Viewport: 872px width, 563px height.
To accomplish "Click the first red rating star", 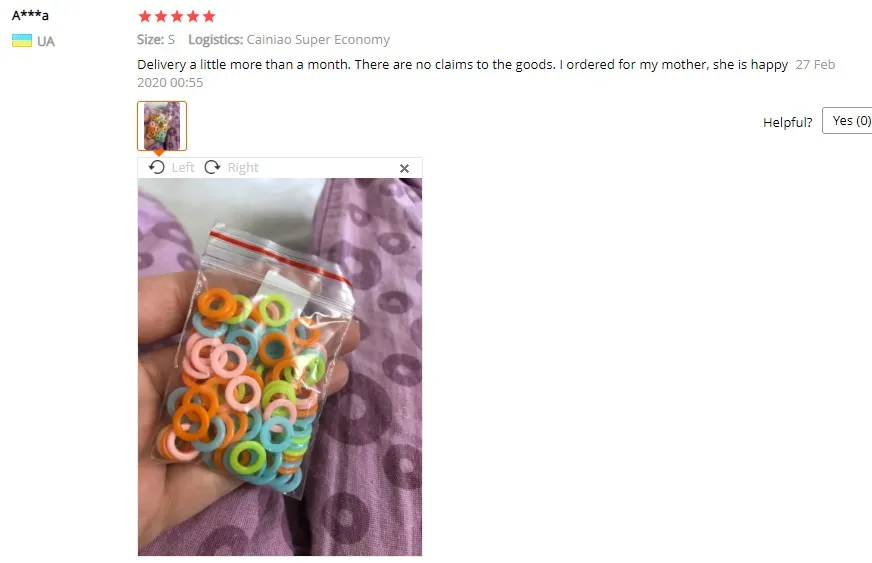I will click(x=145, y=16).
